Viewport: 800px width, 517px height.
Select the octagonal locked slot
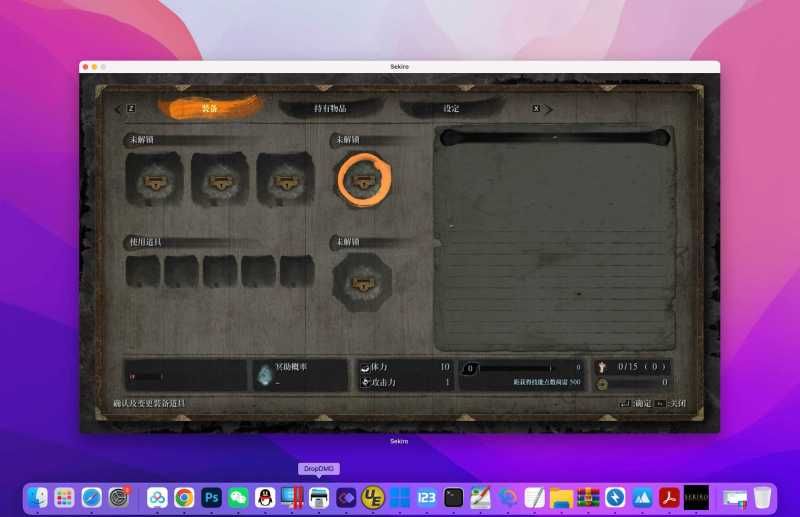click(362, 282)
